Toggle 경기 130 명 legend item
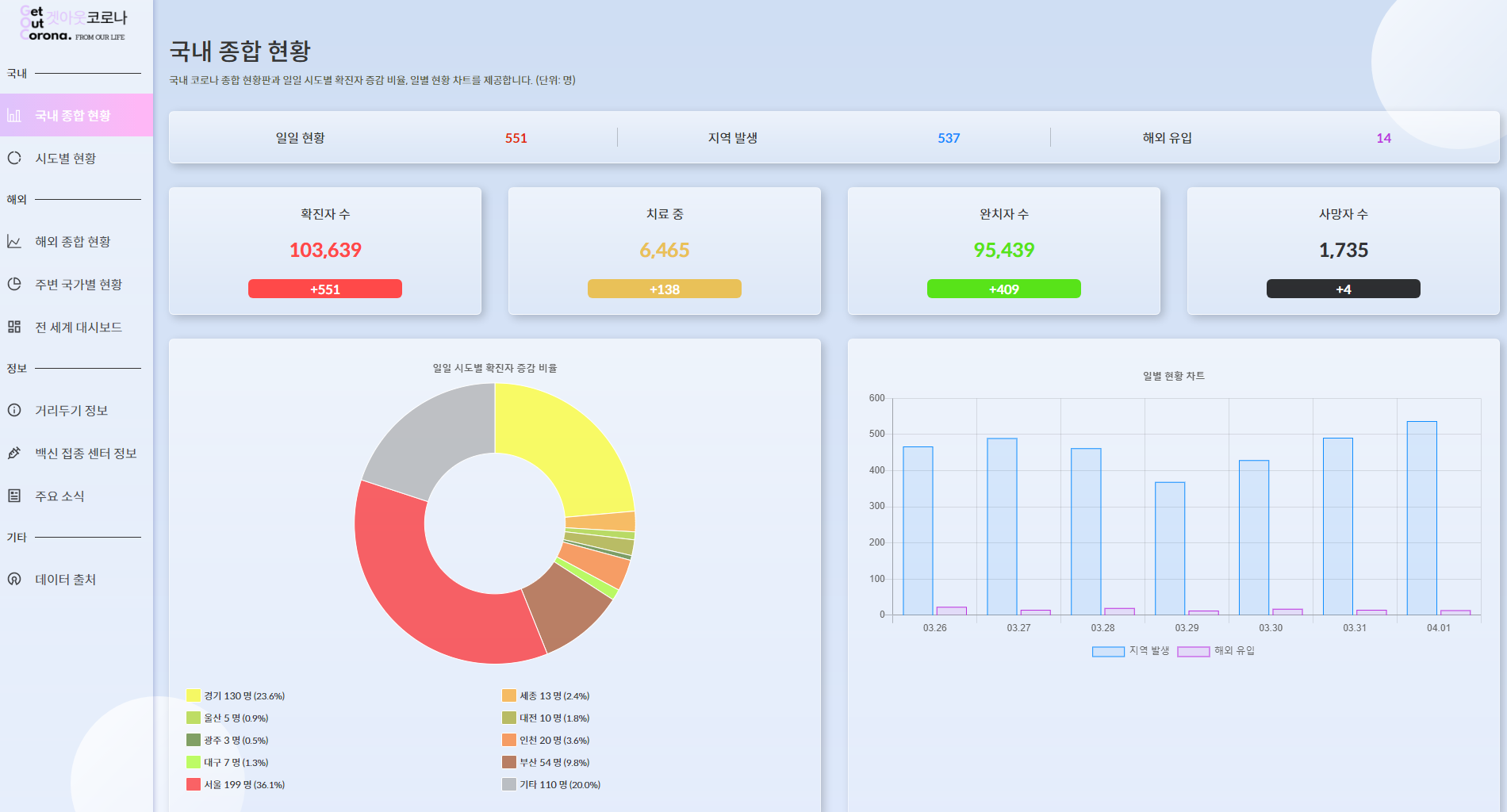Image resolution: width=1507 pixels, height=812 pixels. coord(236,695)
